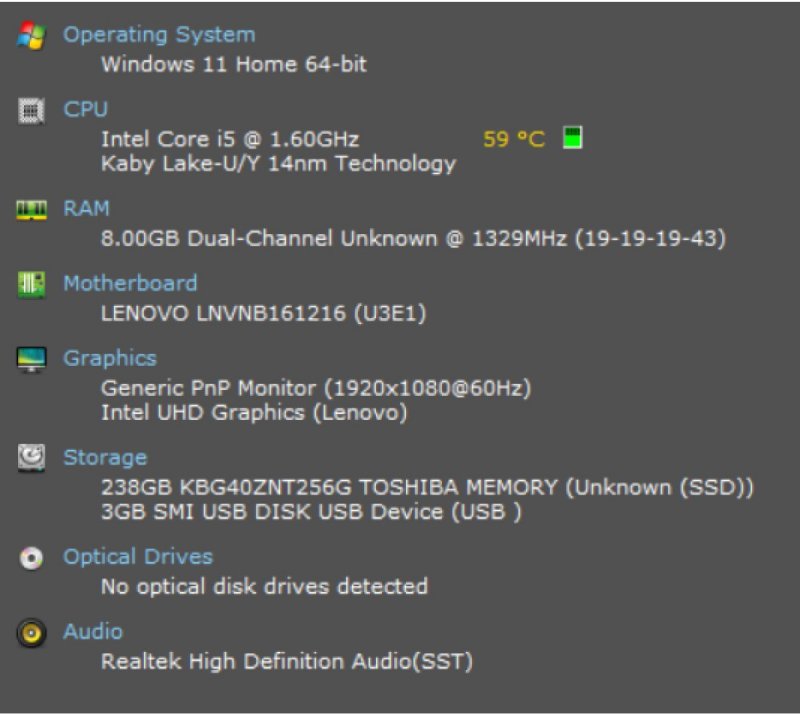Click the Storage hard drive icon
The width and height of the screenshot is (800, 714).
[31, 458]
